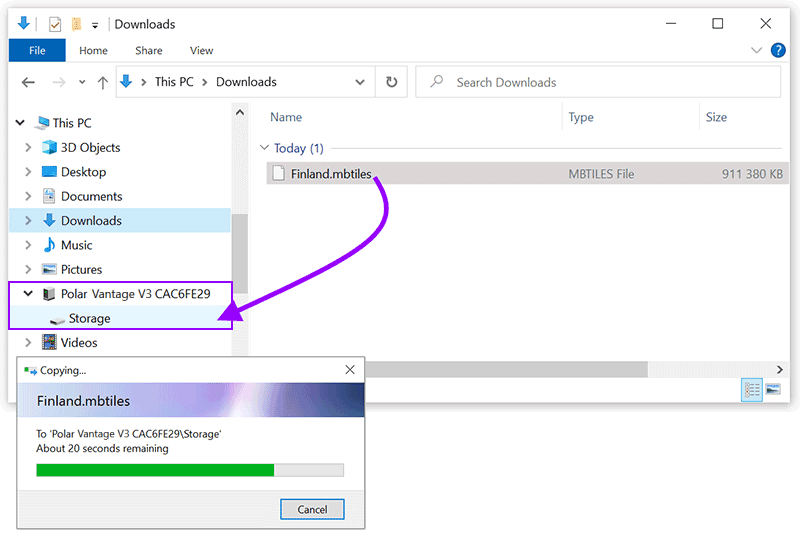The image size is (800, 544).
Task: Go up one folder with Up arrow
Action: coord(102,82)
